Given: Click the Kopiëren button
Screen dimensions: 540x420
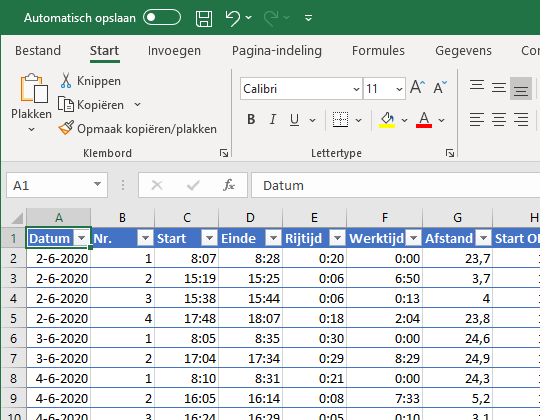Looking at the screenshot, I should pos(91,105).
